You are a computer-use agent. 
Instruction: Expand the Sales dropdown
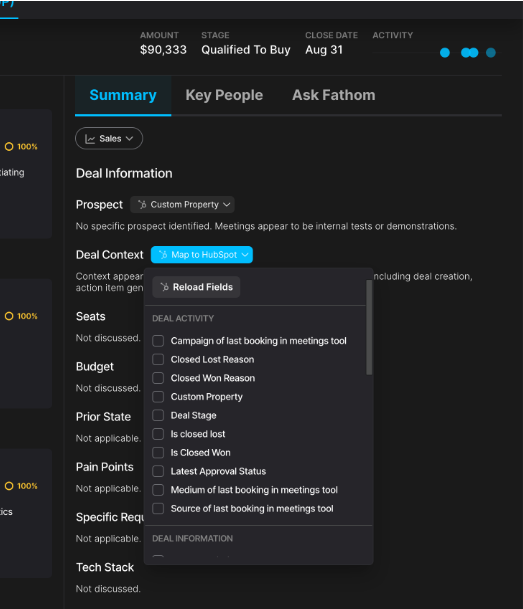[109, 139]
